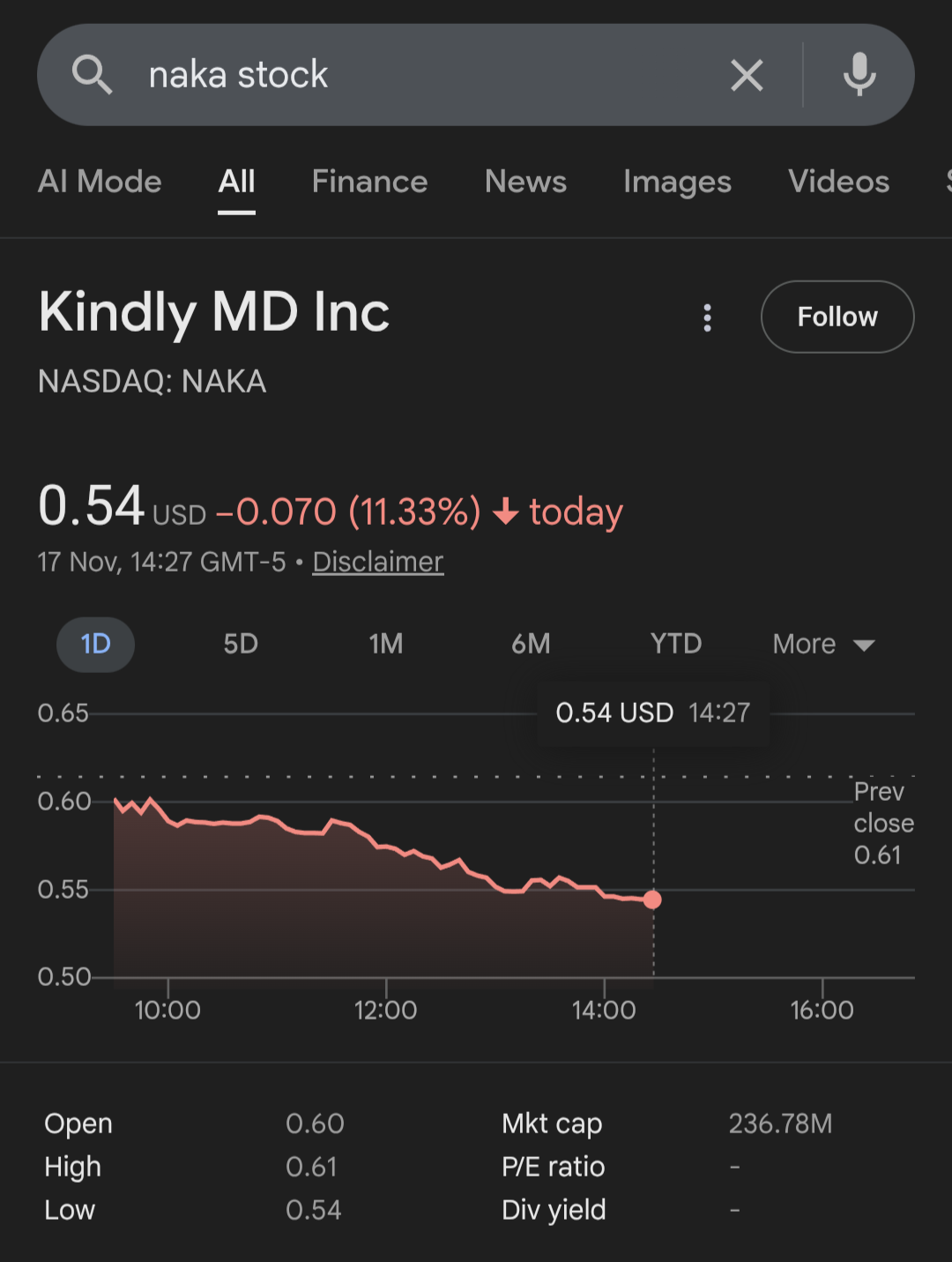
Task: Click the red chart endpoint marker
Action: click(652, 900)
